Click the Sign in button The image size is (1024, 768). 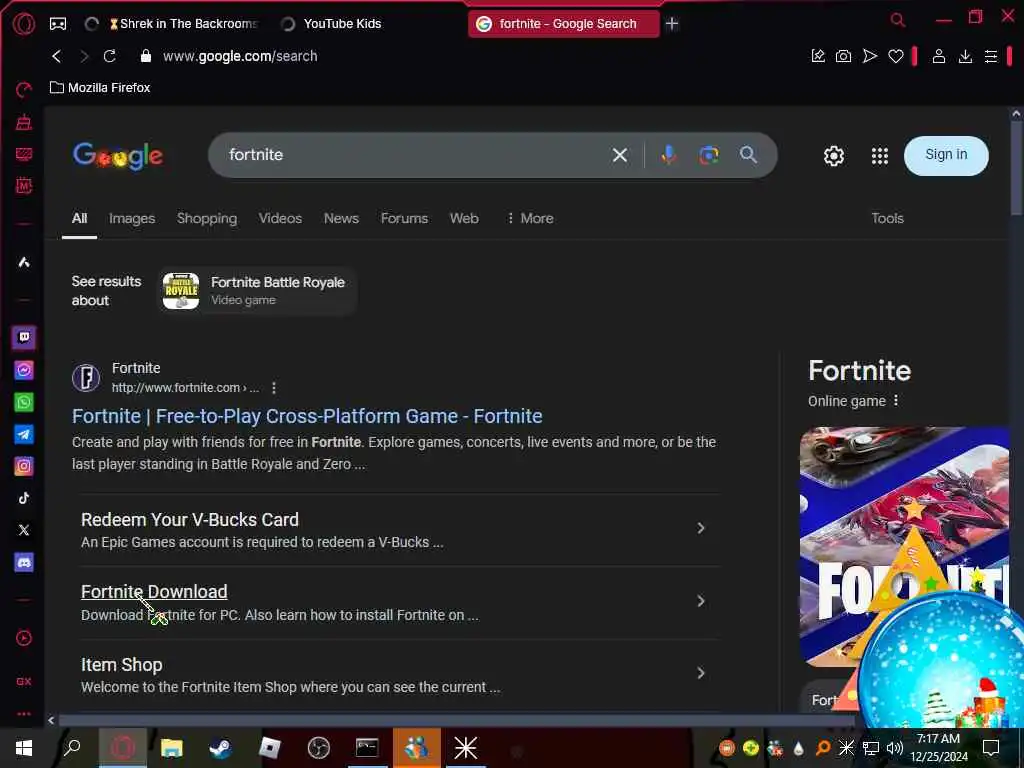click(x=946, y=155)
